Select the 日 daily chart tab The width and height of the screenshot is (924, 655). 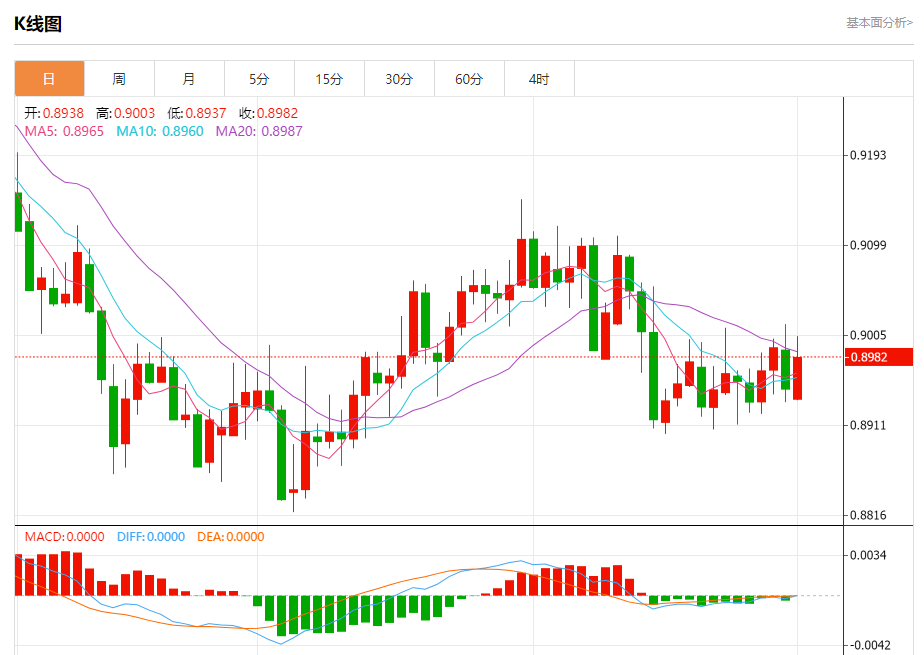(50, 78)
